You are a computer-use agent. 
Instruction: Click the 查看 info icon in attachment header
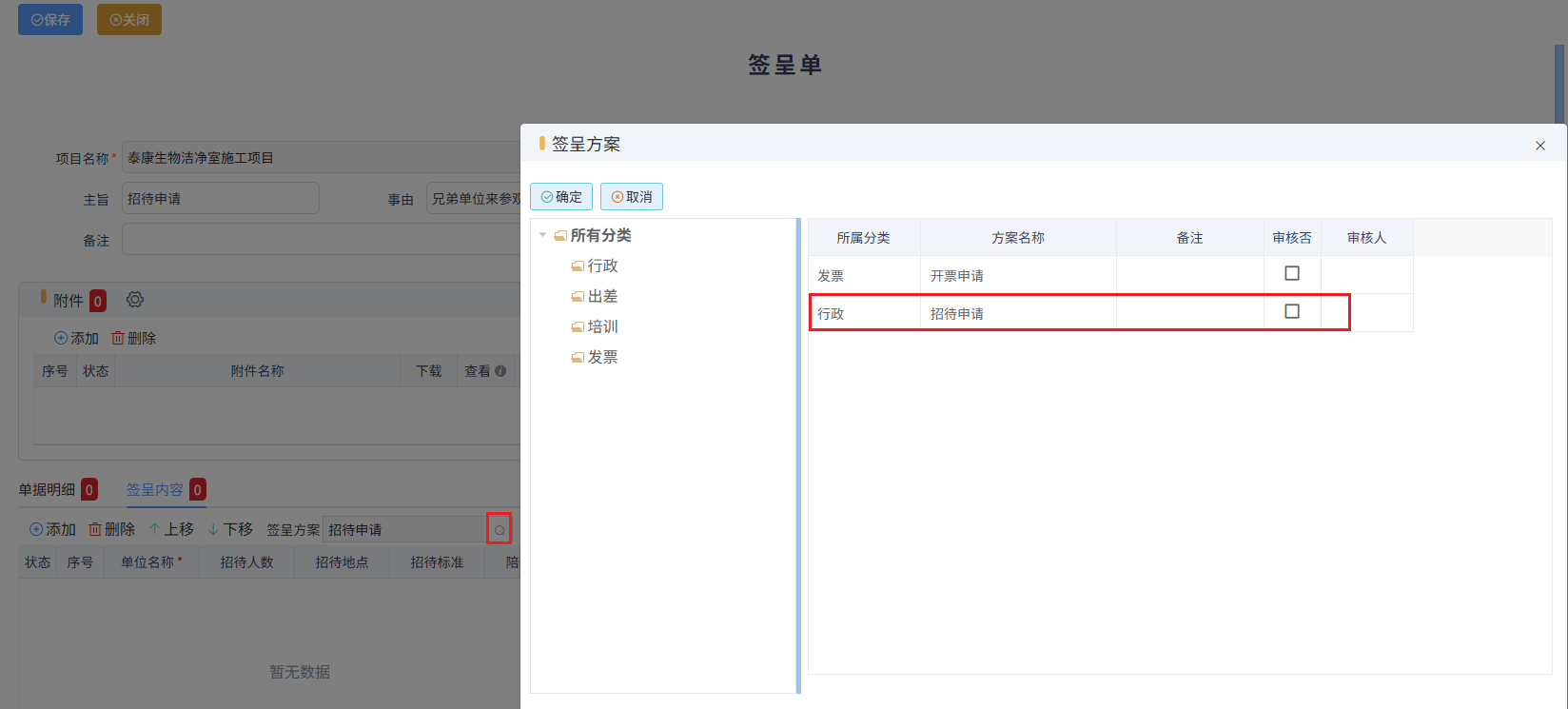coord(500,371)
